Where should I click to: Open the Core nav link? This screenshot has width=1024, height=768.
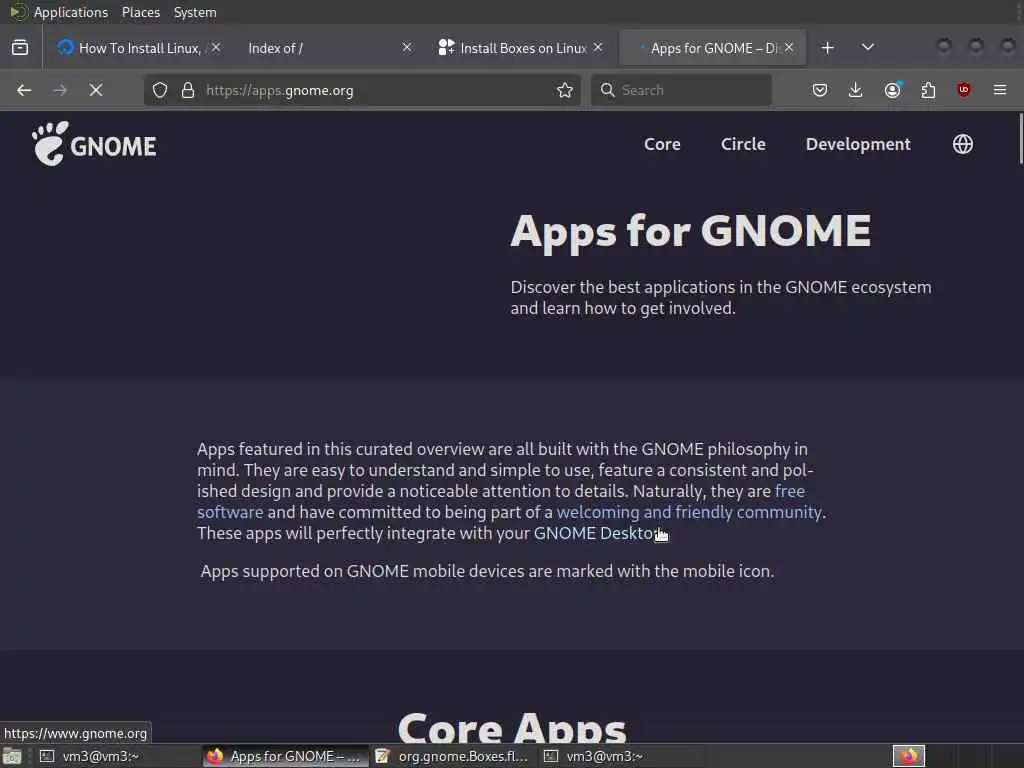pos(662,144)
